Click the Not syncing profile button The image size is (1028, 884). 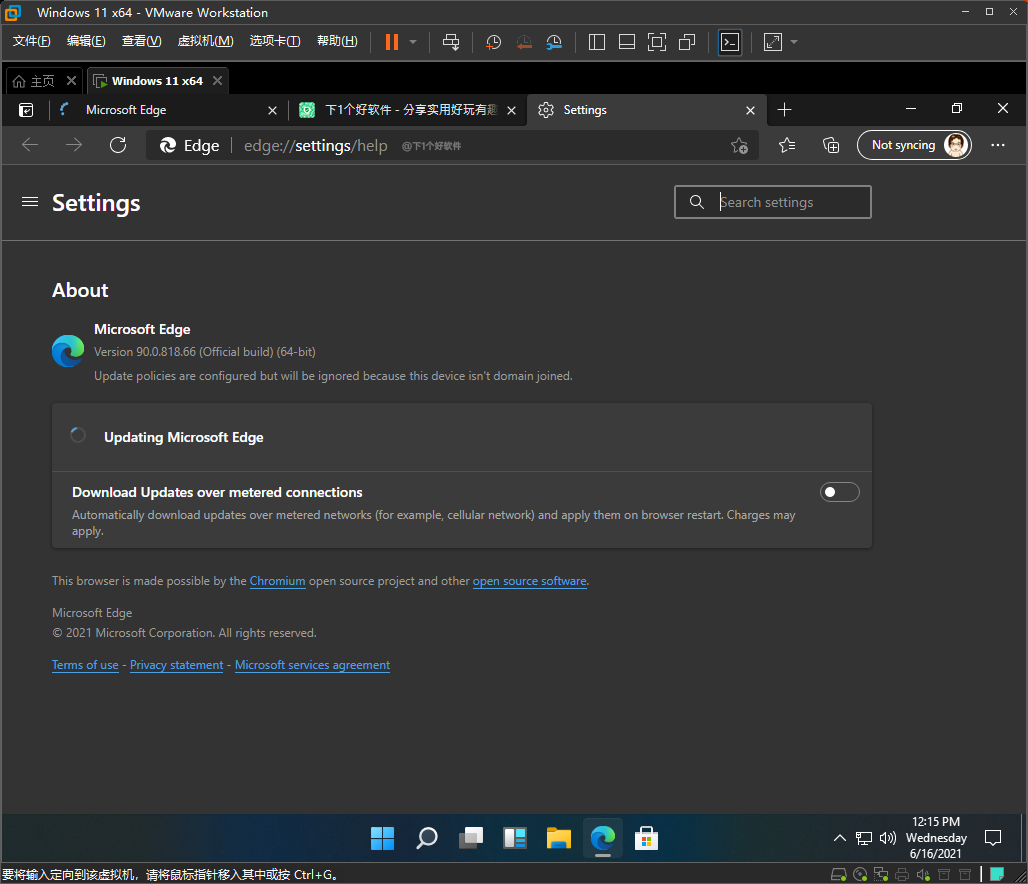(x=914, y=145)
